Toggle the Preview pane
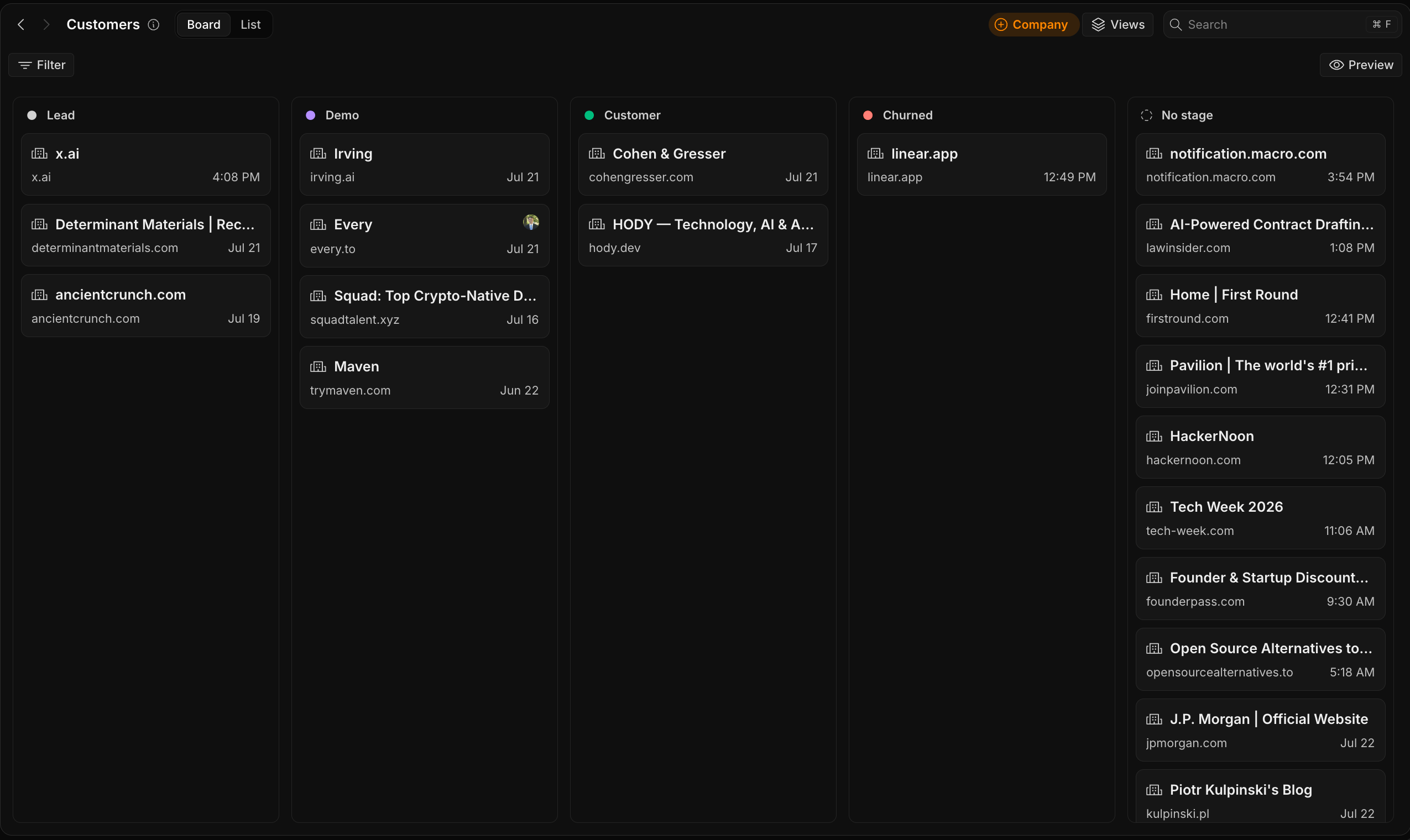1410x840 pixels. pyautogui.click(x=1361, y=65)
